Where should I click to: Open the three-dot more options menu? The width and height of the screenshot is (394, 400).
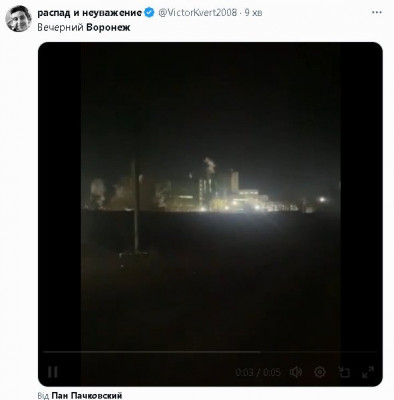(377, 12)
